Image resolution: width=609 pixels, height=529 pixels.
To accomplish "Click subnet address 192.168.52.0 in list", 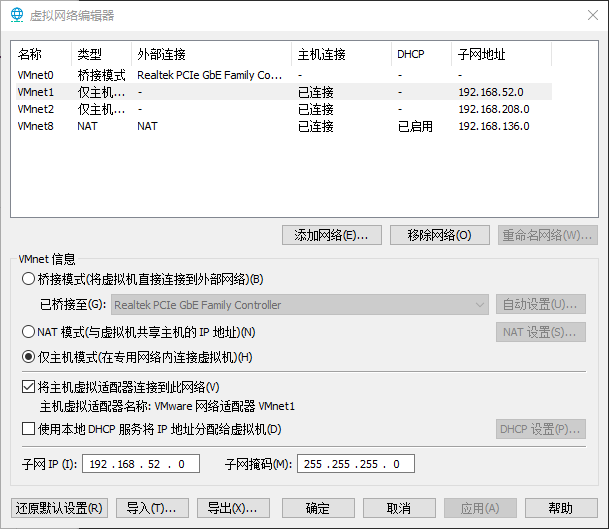I will [491, 92].
